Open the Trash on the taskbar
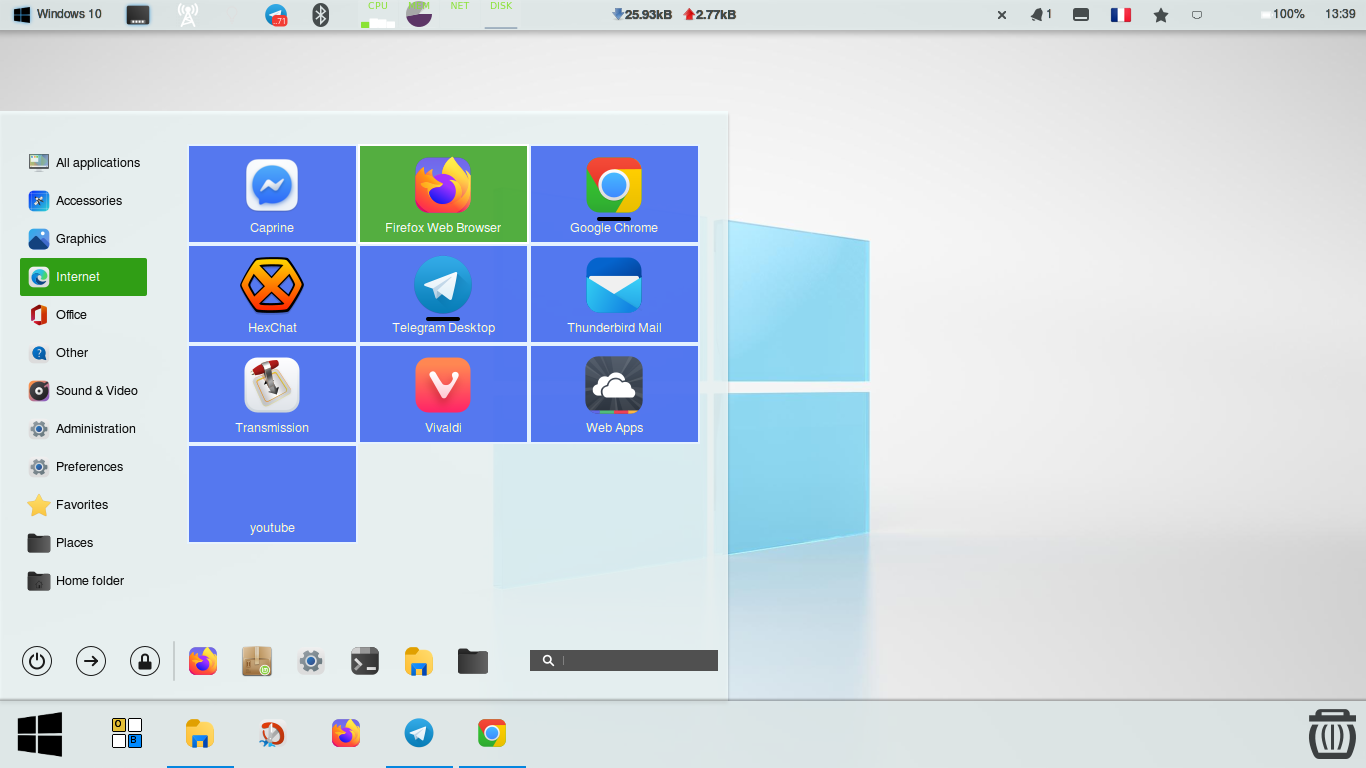This screenshot has height=768, width=1366. tap(1332, 734)
